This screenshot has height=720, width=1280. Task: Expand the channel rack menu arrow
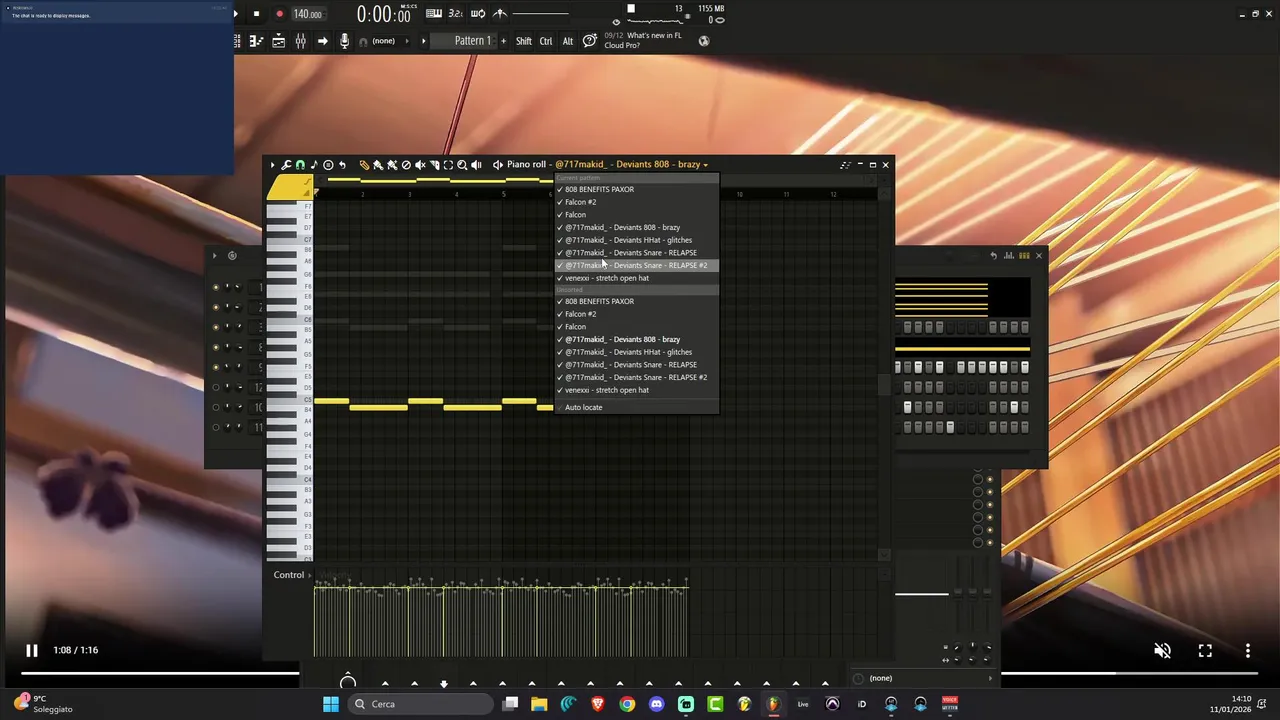pos(214,256)
